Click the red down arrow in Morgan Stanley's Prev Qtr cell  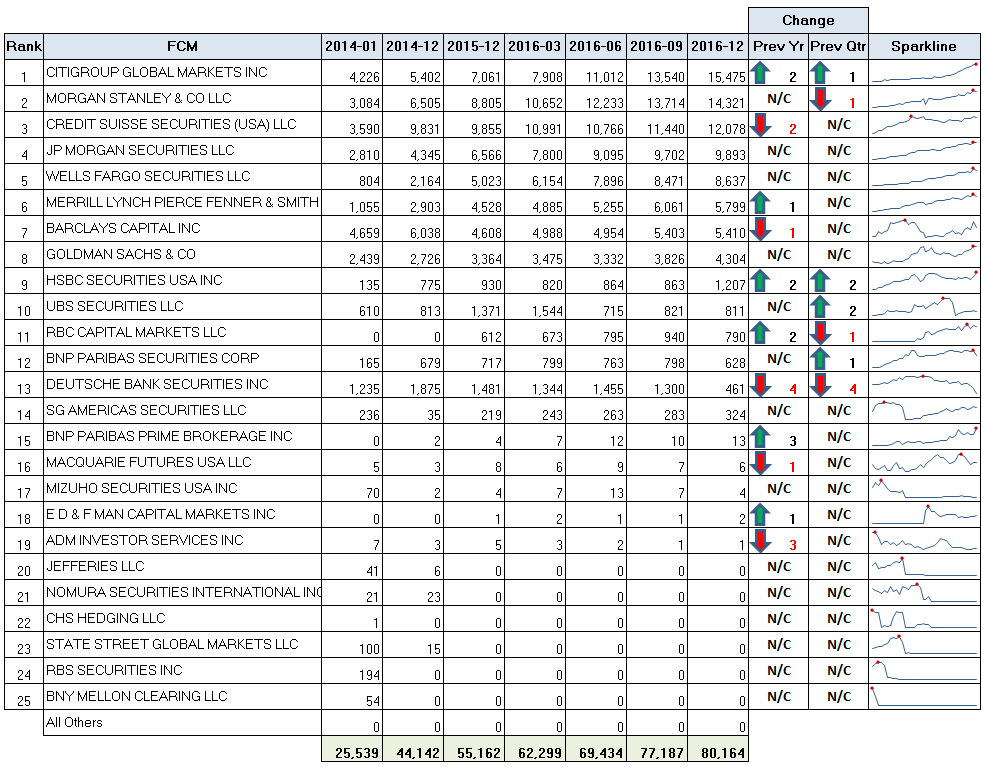821,99
